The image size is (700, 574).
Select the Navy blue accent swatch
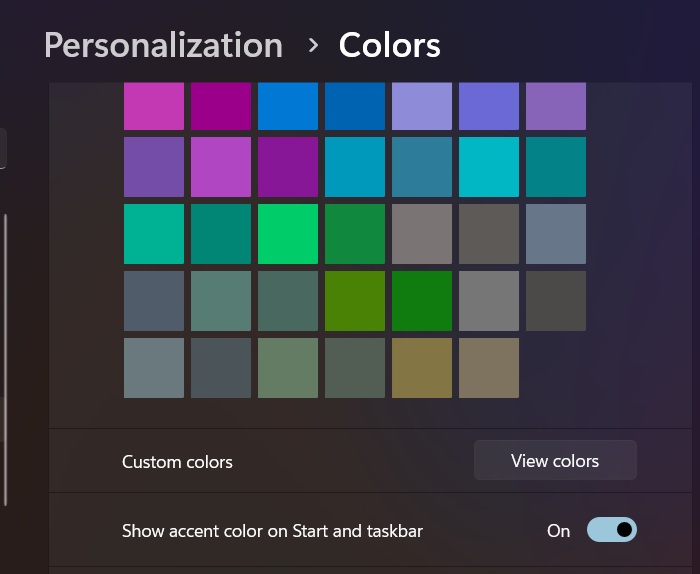pos(354,106)
